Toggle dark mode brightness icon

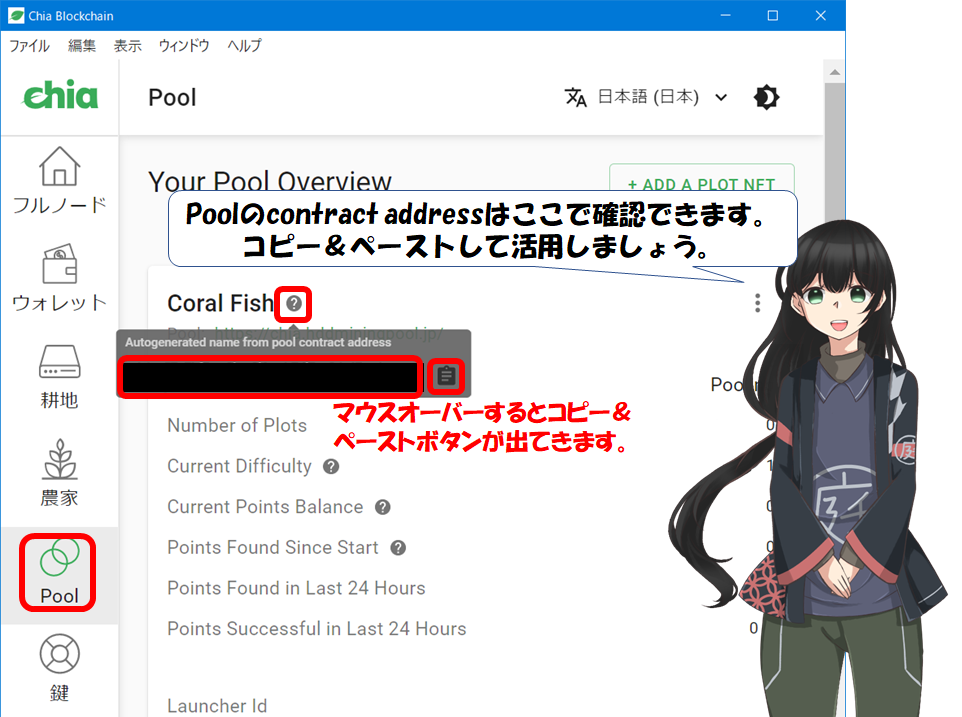point(766,97)
